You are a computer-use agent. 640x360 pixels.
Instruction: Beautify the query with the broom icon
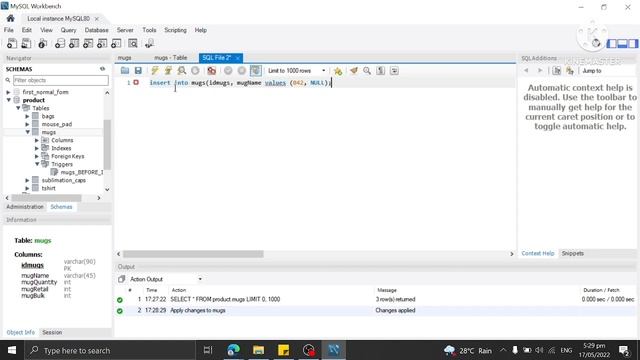[353, 71]
